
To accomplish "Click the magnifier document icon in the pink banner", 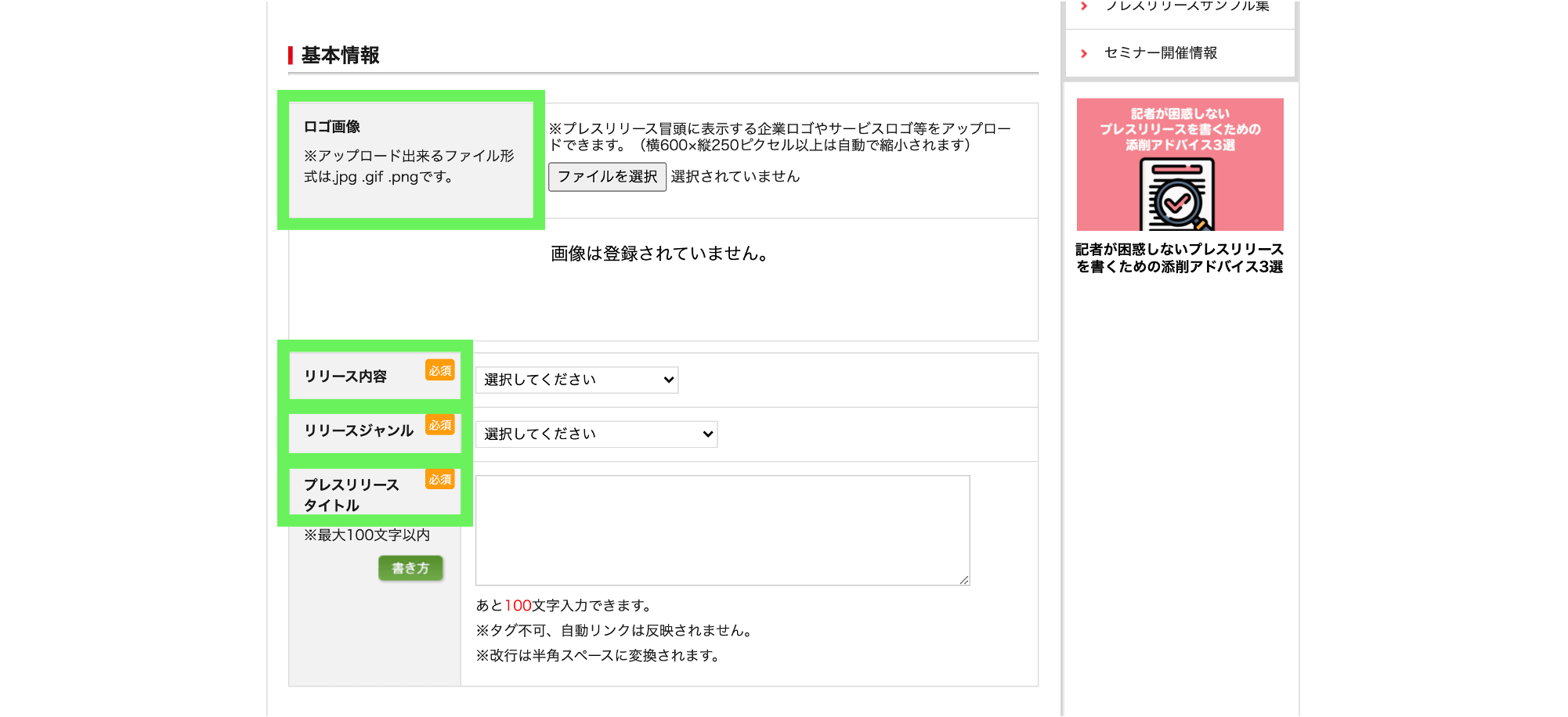I will (x=1177, y=196).
